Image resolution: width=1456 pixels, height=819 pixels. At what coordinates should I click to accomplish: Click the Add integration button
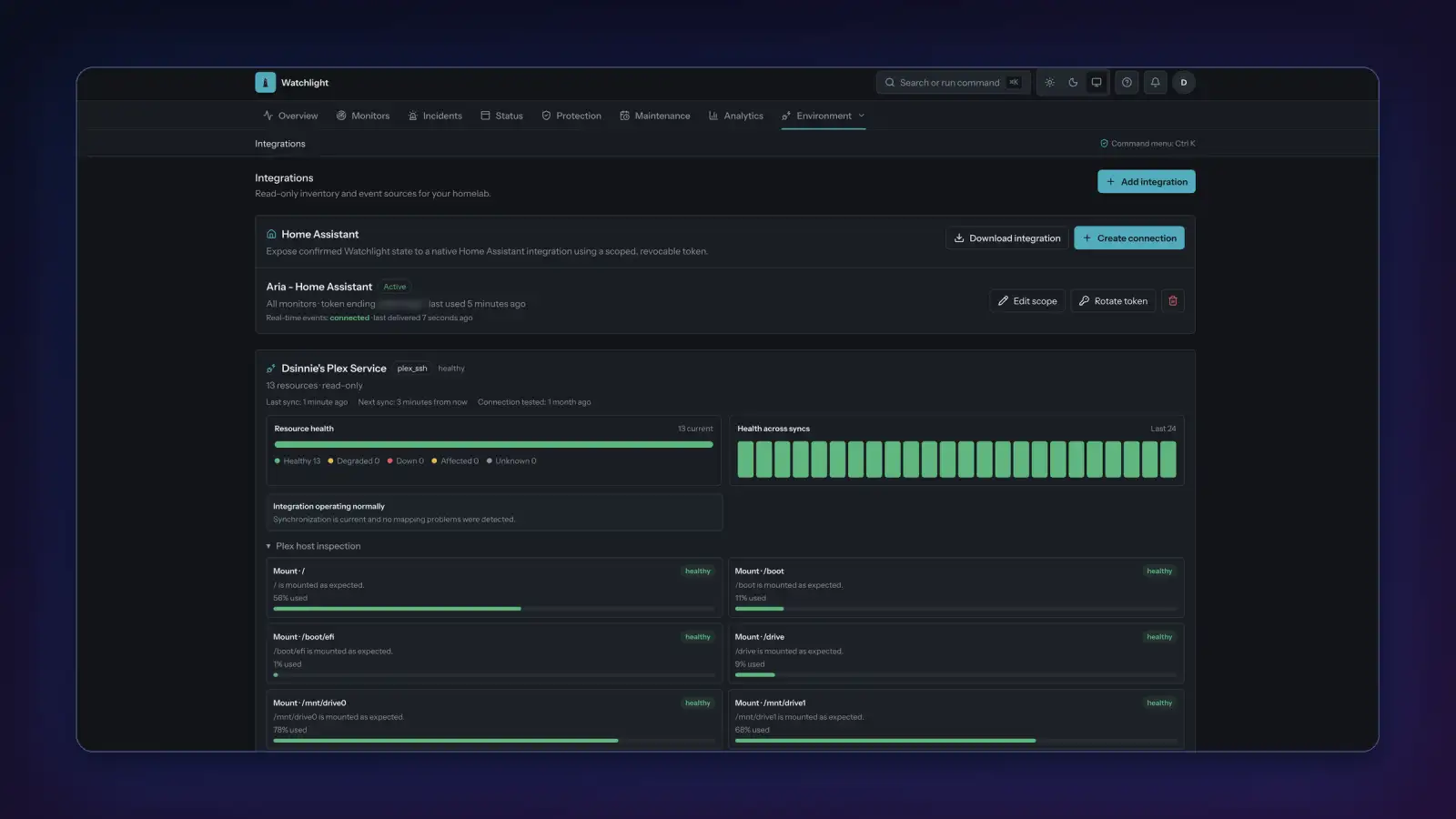tap(1147, 182)
